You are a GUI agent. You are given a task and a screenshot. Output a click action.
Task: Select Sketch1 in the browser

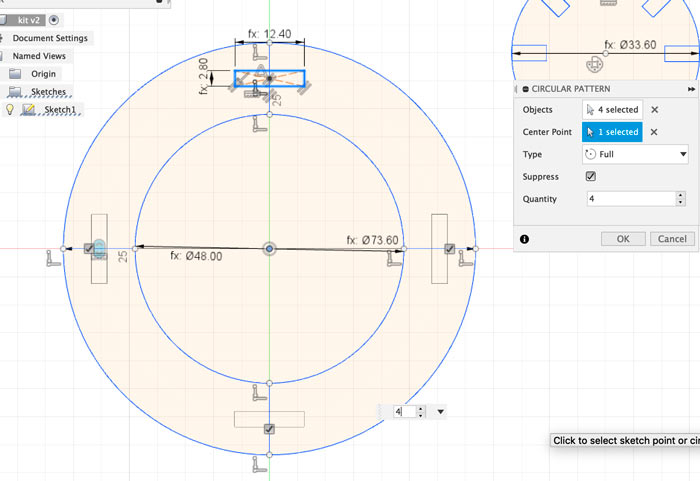pyautogui.click(x=60, y=110)
